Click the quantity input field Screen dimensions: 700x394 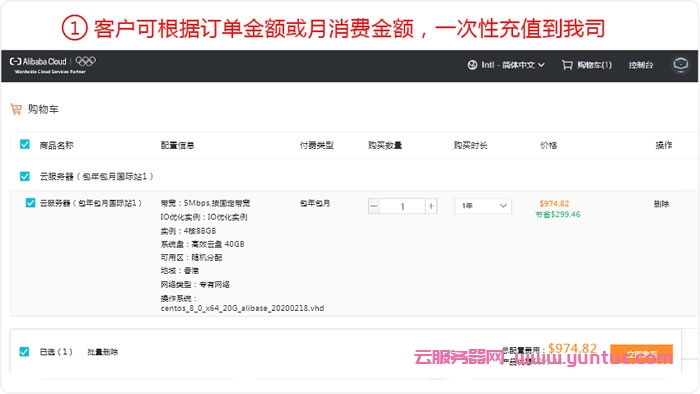pos(403,206)
